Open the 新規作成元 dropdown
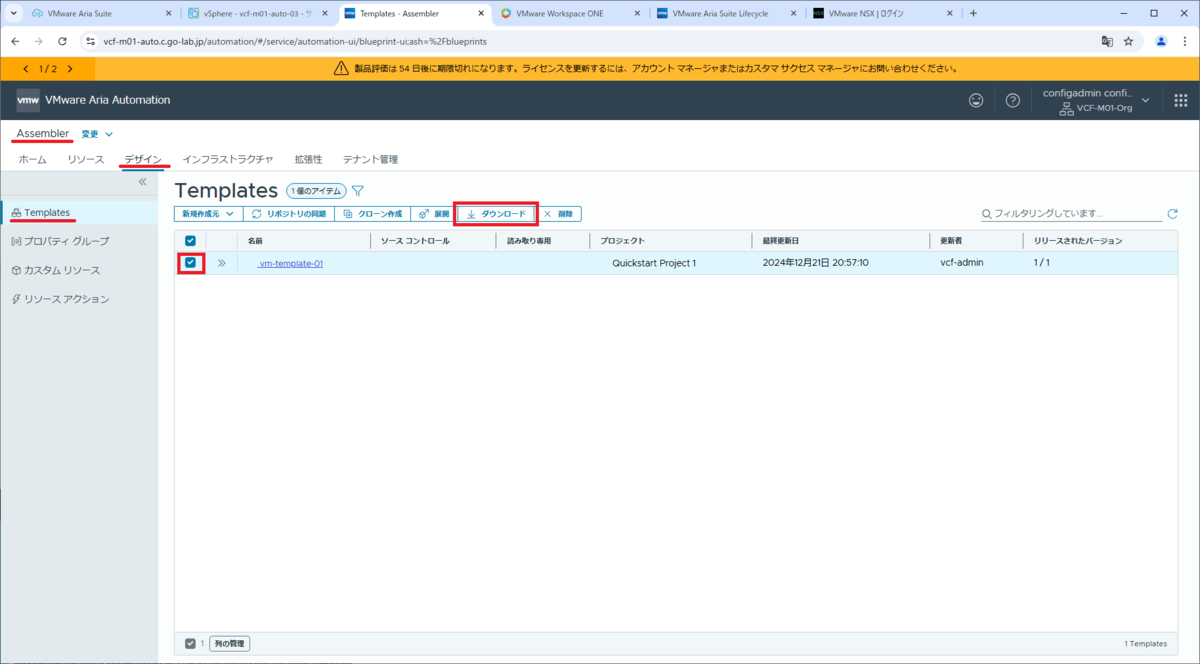Viewport: 1200px width, 664px height. point(208,214)
